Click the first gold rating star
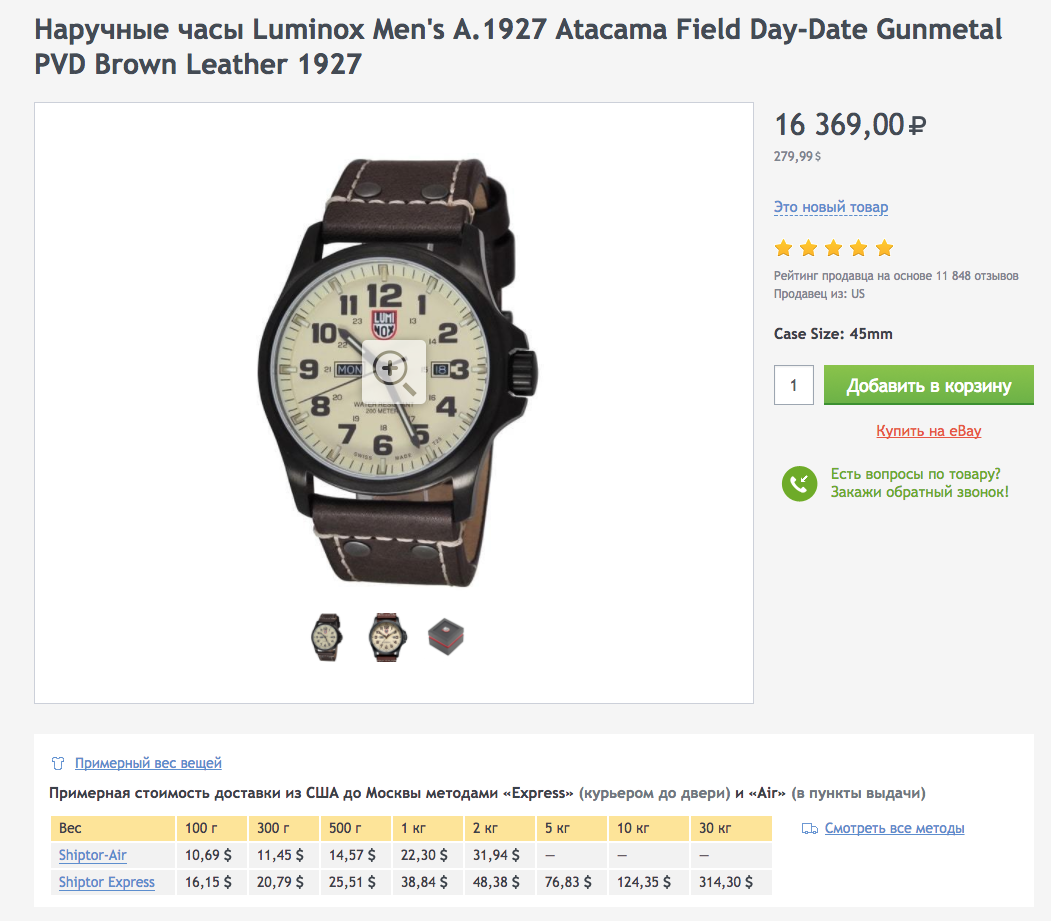The width and height of the screenshot is (1051, 921). tap(783, 248)
